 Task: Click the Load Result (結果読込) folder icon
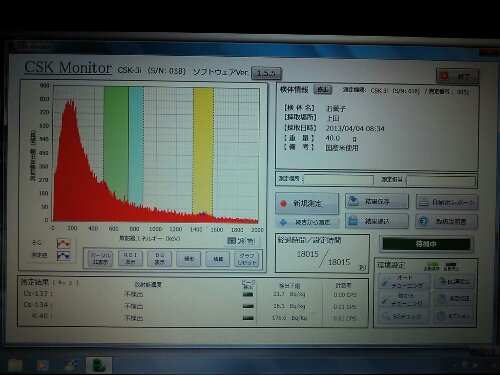pyautogui.click(x=353, y=221)
